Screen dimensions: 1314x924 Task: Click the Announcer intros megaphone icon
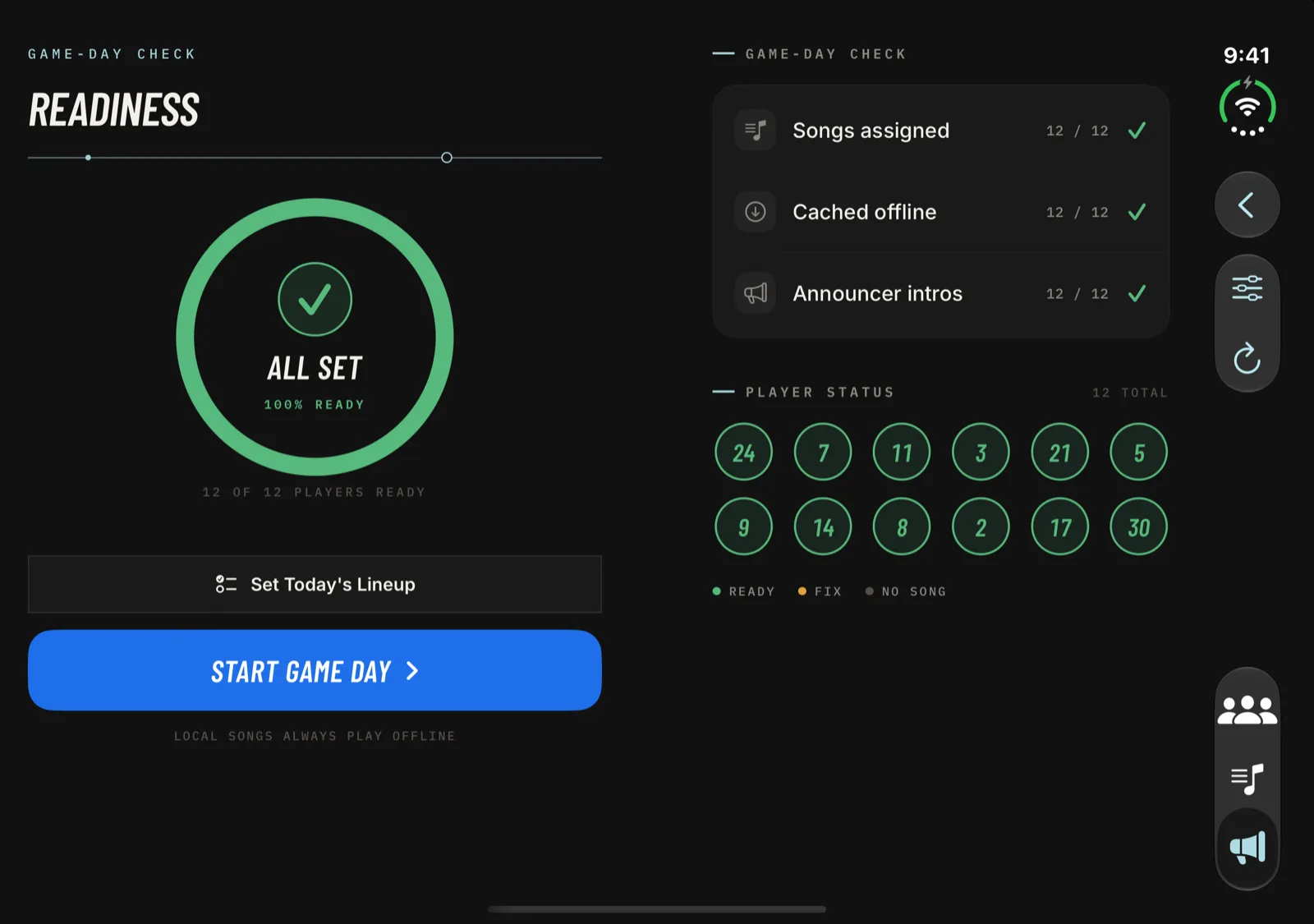coord(755,293)
